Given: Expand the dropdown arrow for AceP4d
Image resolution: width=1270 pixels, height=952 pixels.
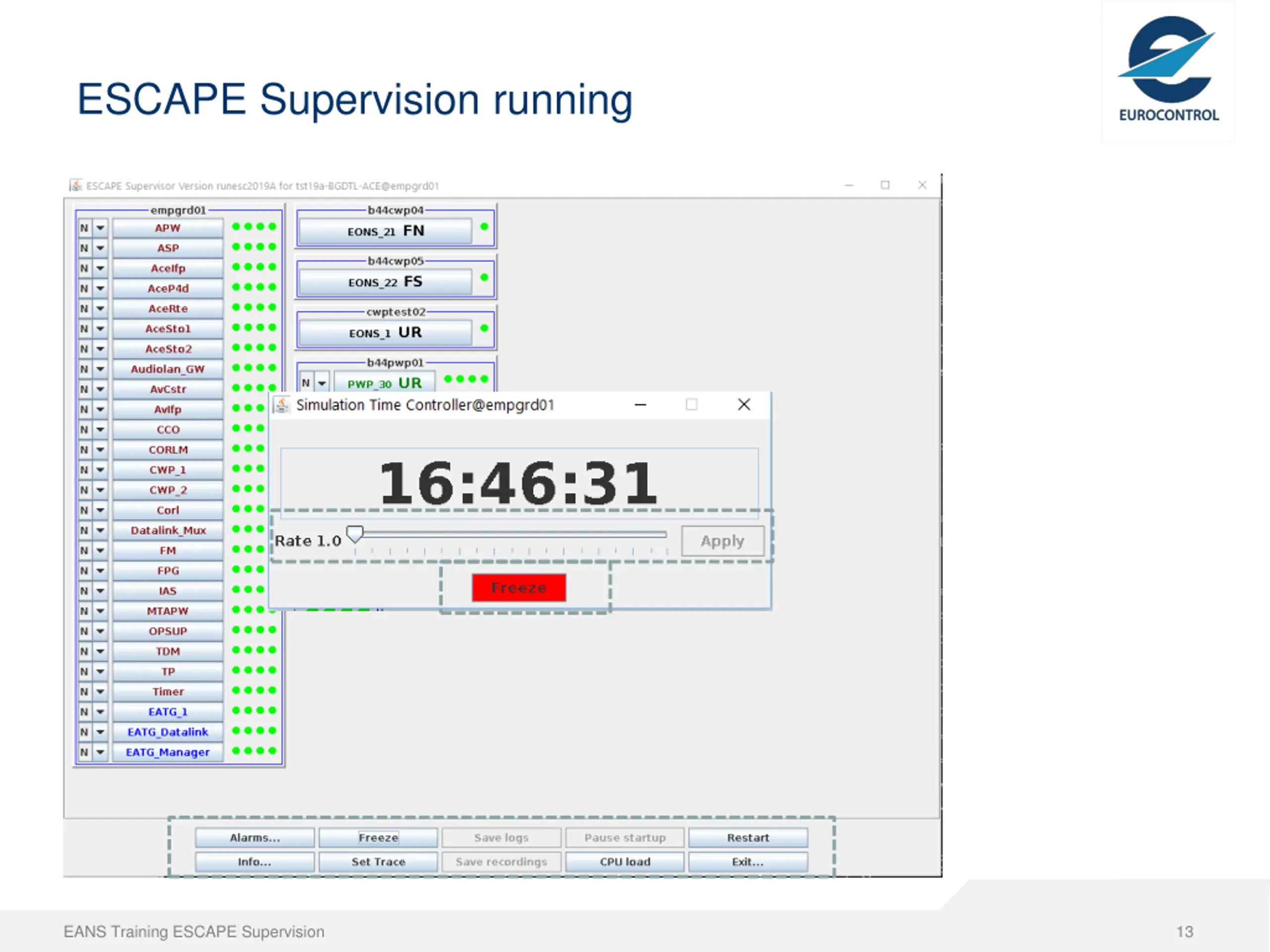Looking at the screenshot, I should click(x=101, y=288).
